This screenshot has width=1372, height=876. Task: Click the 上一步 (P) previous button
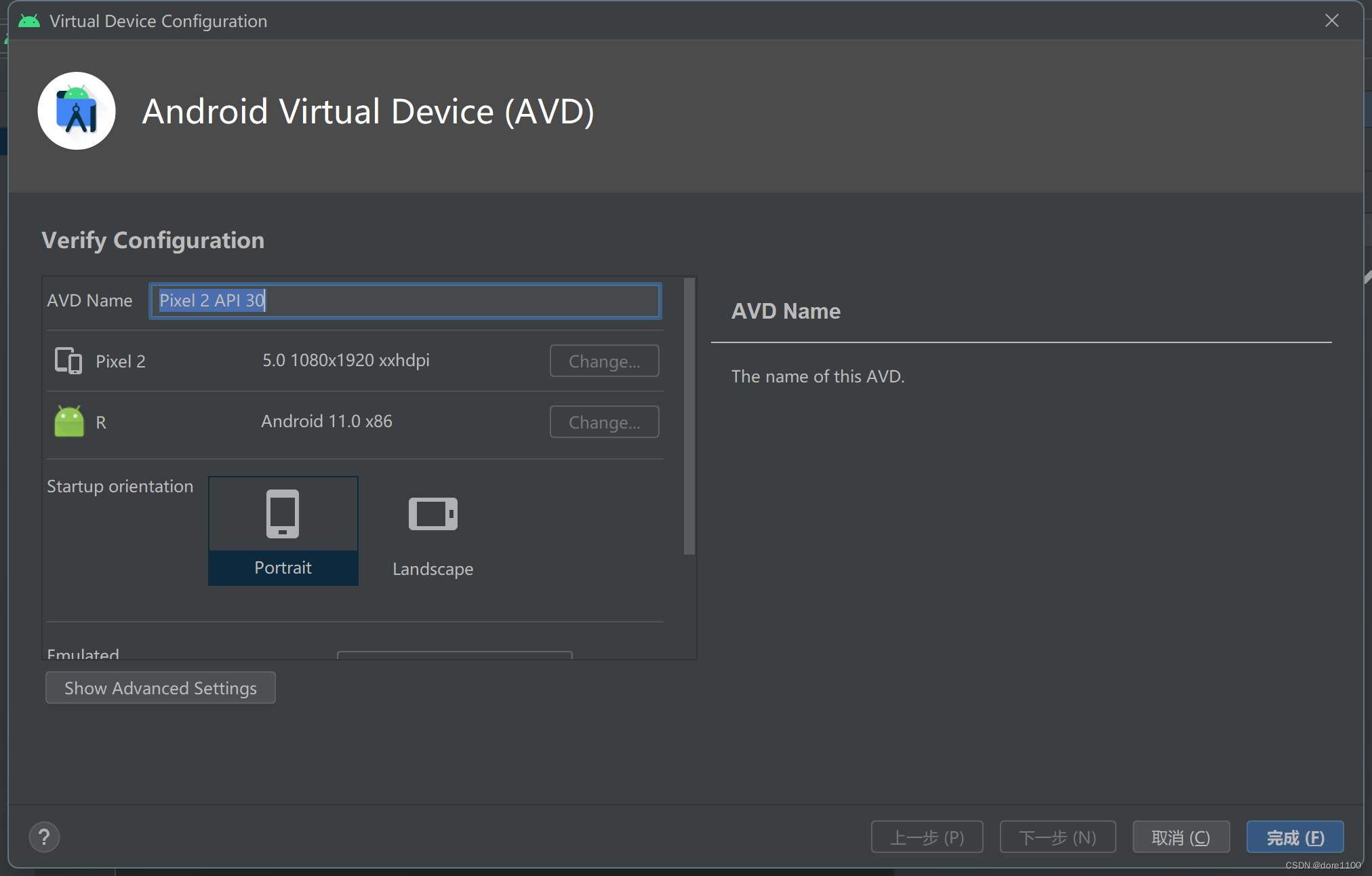pos(927,837)
